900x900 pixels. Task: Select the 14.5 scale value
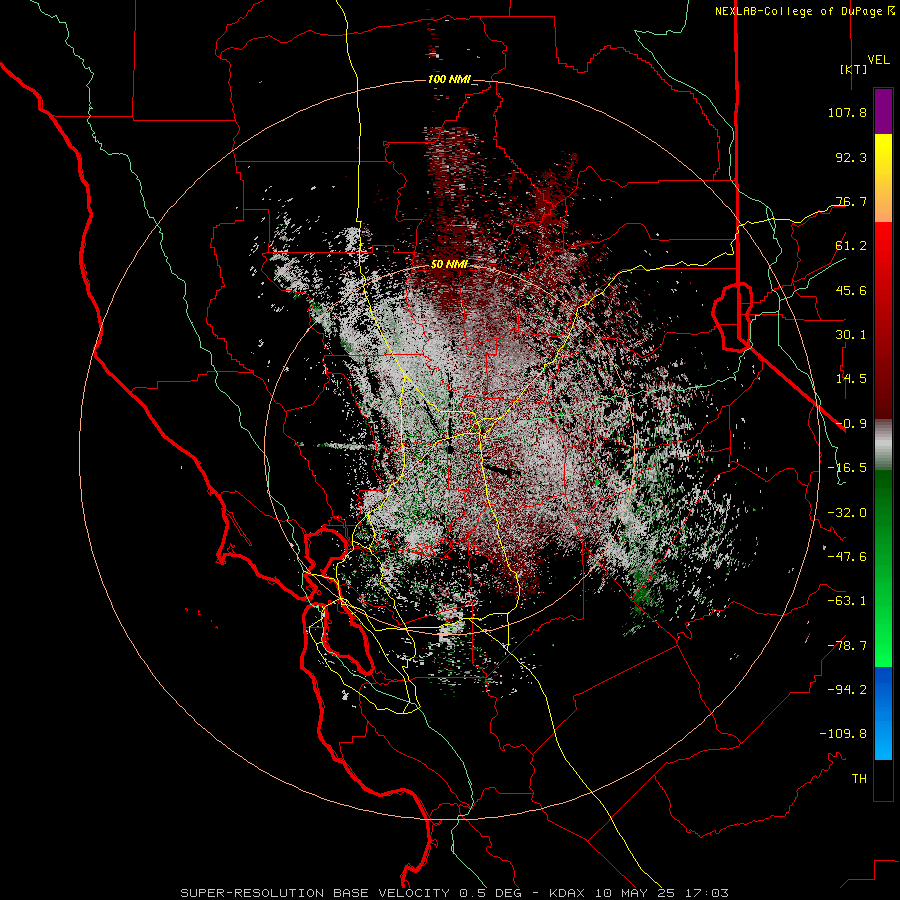click(x=851, y=379)
